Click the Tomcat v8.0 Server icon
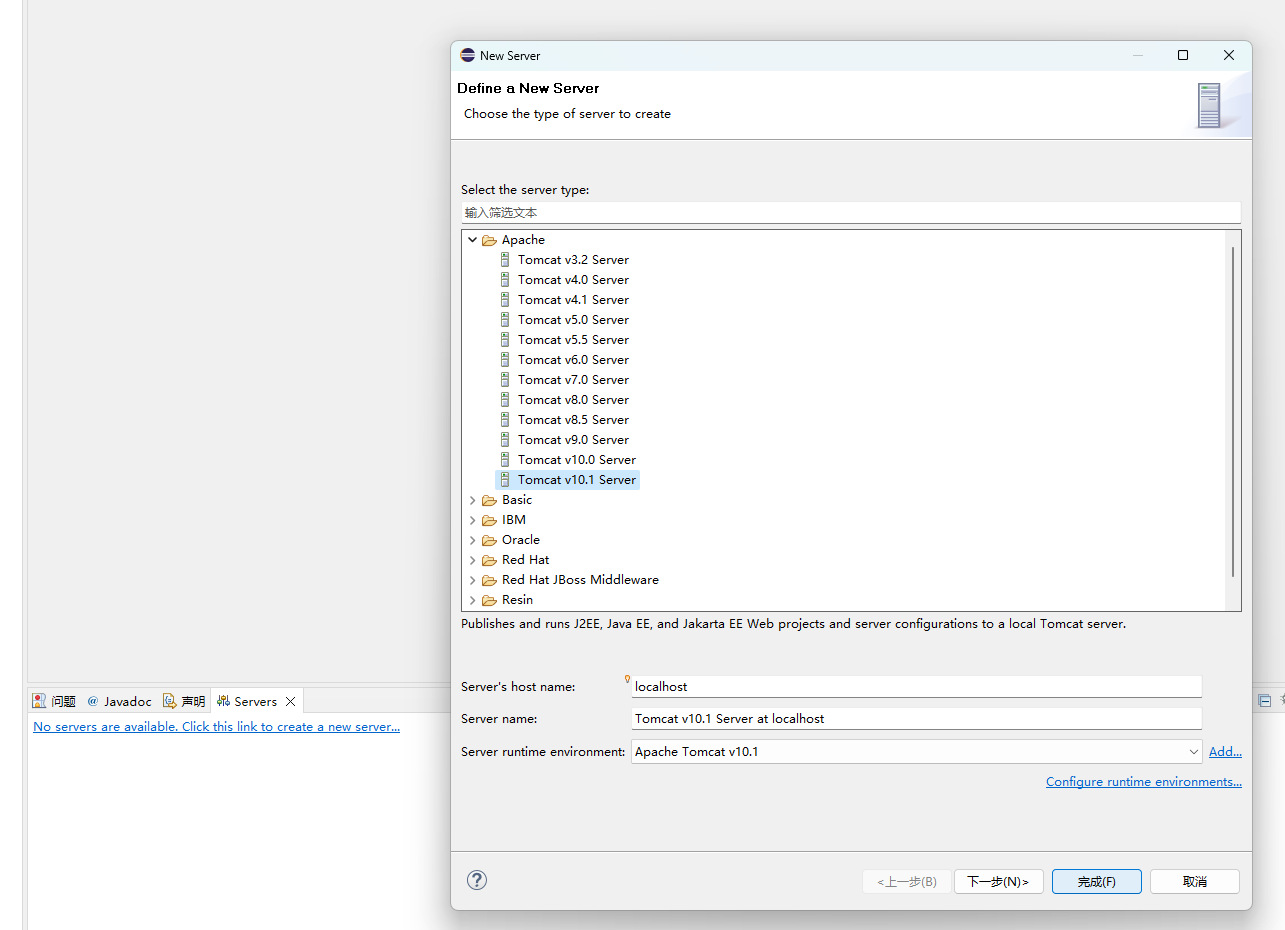 pyautogui.click(x=505, y=399)
